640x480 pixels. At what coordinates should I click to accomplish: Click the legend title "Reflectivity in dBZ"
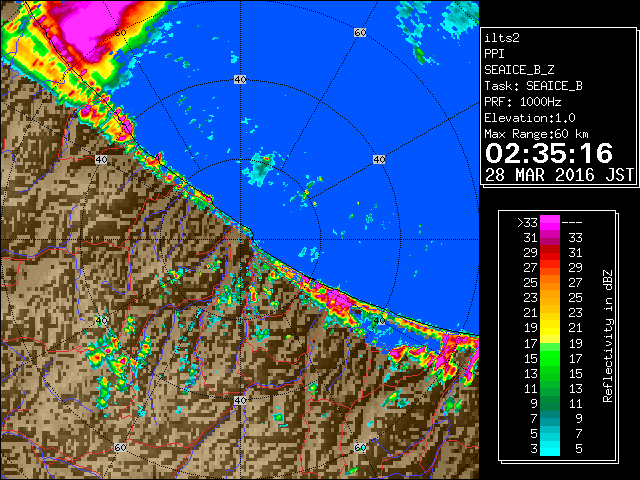pos(608,336)
